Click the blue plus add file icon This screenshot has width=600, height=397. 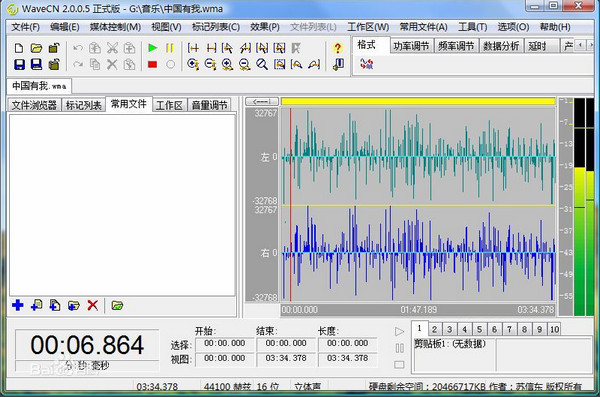click(18, 305)
